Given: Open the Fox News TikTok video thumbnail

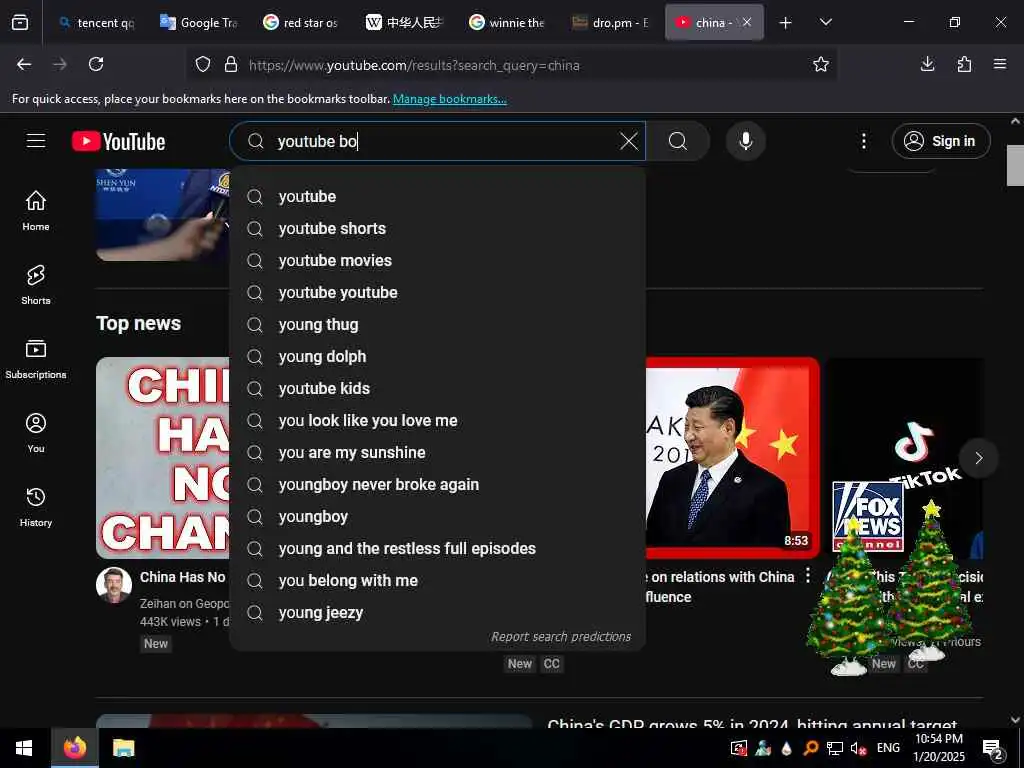Looking at the screenshot, I should [x=905, y=458].
